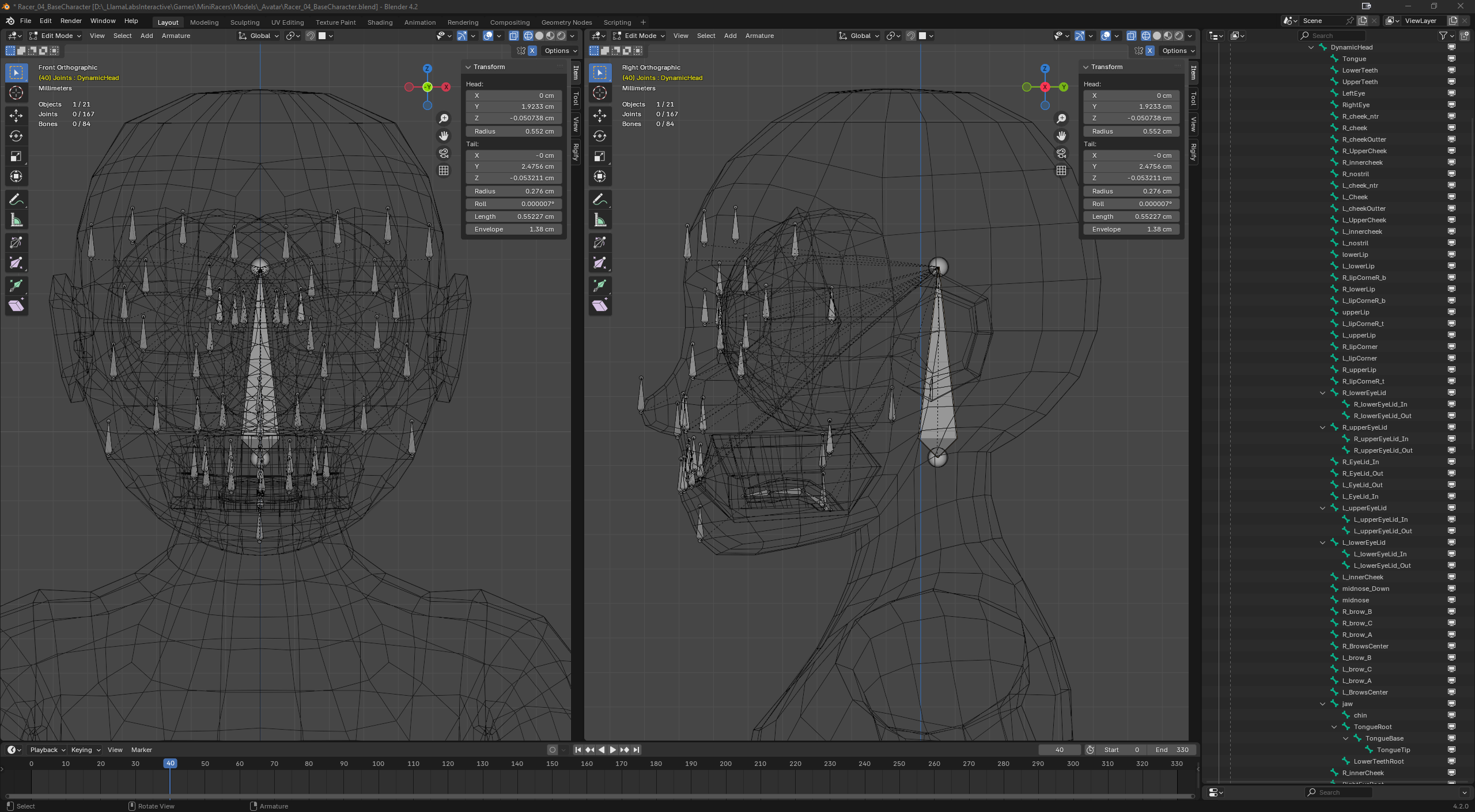Screen dimensions: 1475x812
Task: Switch to the Sculpting workspace tab
Action: click(245, 22)
